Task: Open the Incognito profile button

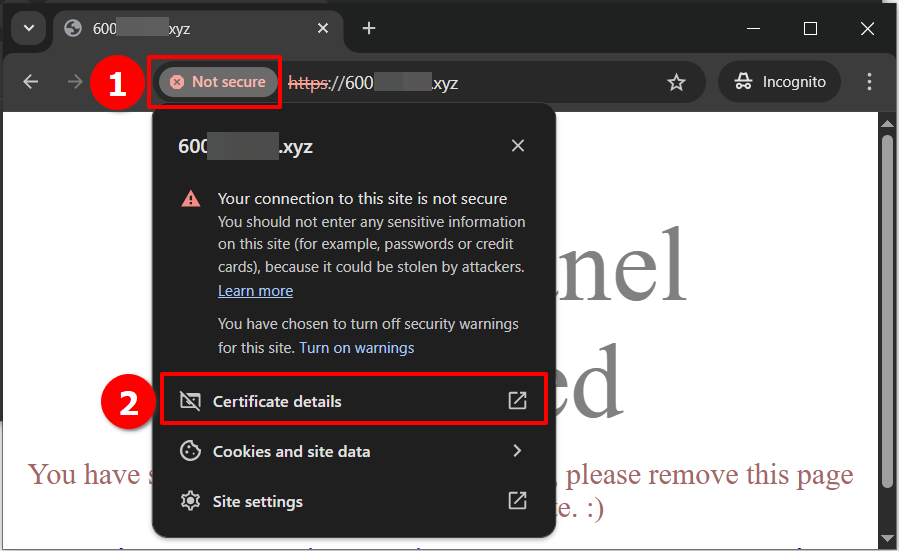Action: tap(780, 82)
